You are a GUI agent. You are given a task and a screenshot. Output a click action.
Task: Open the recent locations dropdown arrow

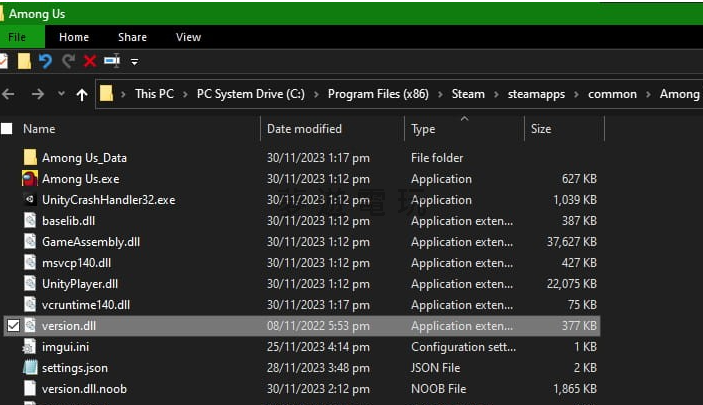(x=60, y=94)
